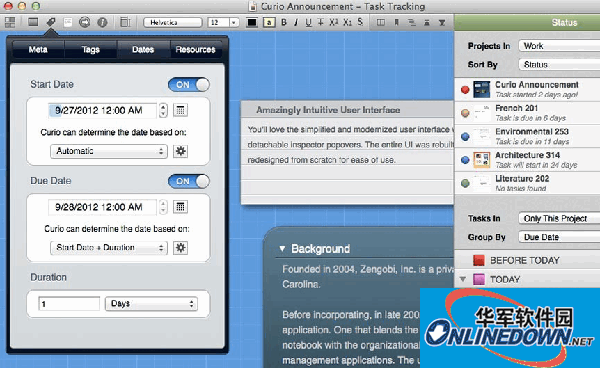The width and height of the screenshot is (600, 368).
Task: Click the screen/shape inspector toolbar icon
Action: click(33, 22)
